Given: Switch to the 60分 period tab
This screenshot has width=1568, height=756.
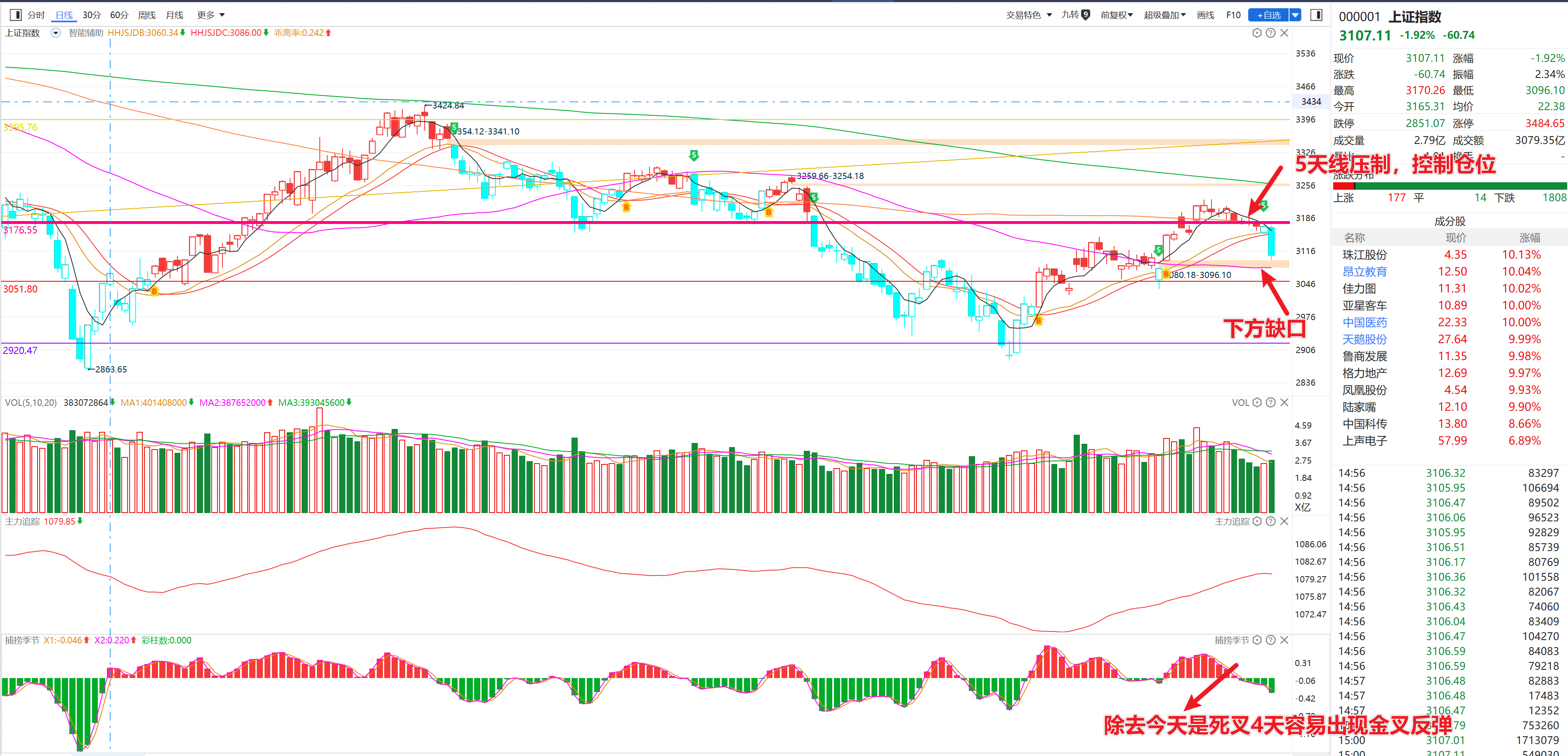Looking at the screenshot, I should tap(119, 14).
